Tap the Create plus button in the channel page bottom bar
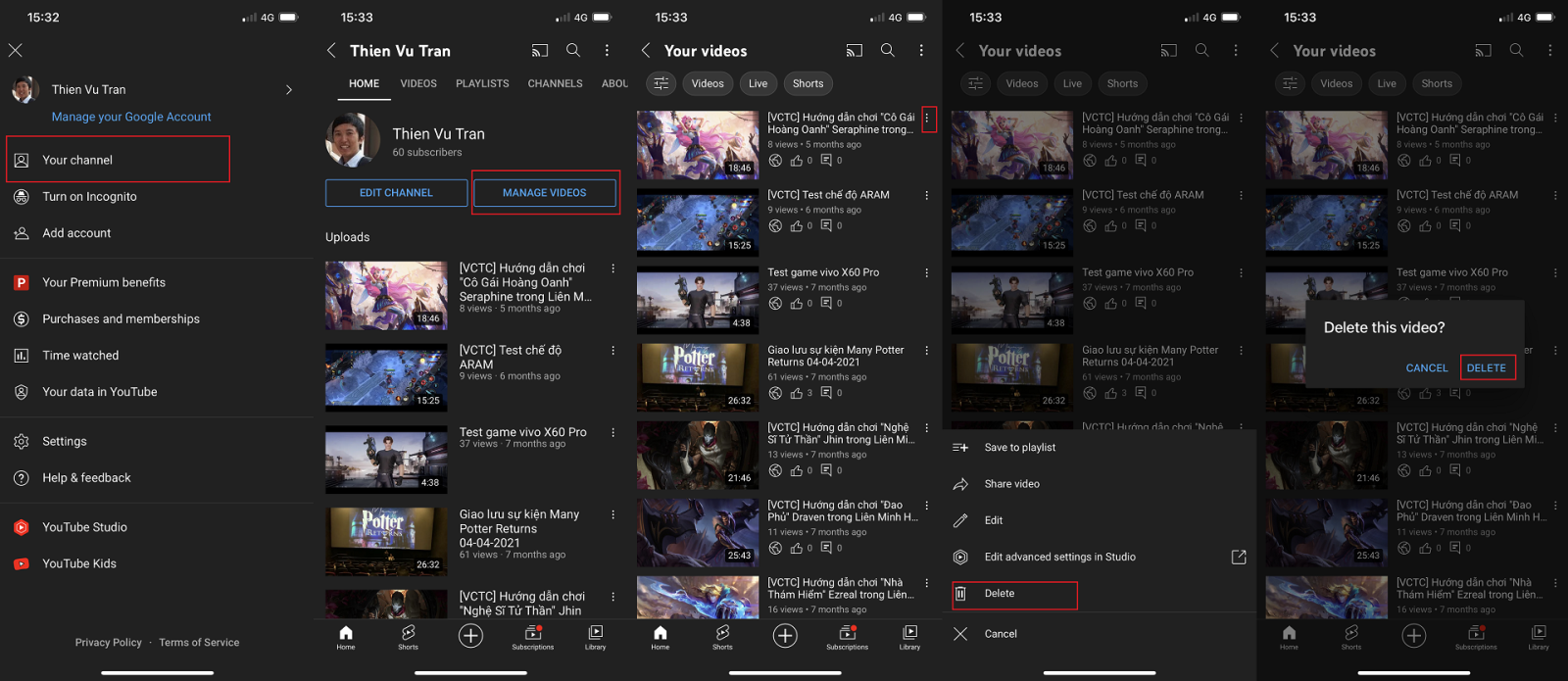Viewport: 1568px width, 681px height. coord(470,636)
